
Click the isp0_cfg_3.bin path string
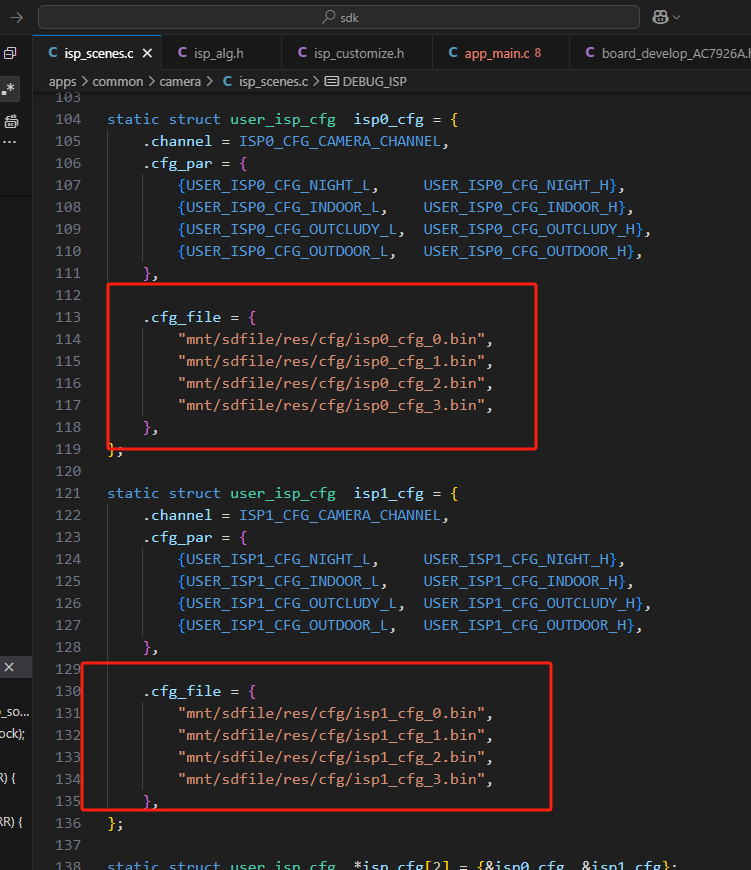tap(331, 406)
